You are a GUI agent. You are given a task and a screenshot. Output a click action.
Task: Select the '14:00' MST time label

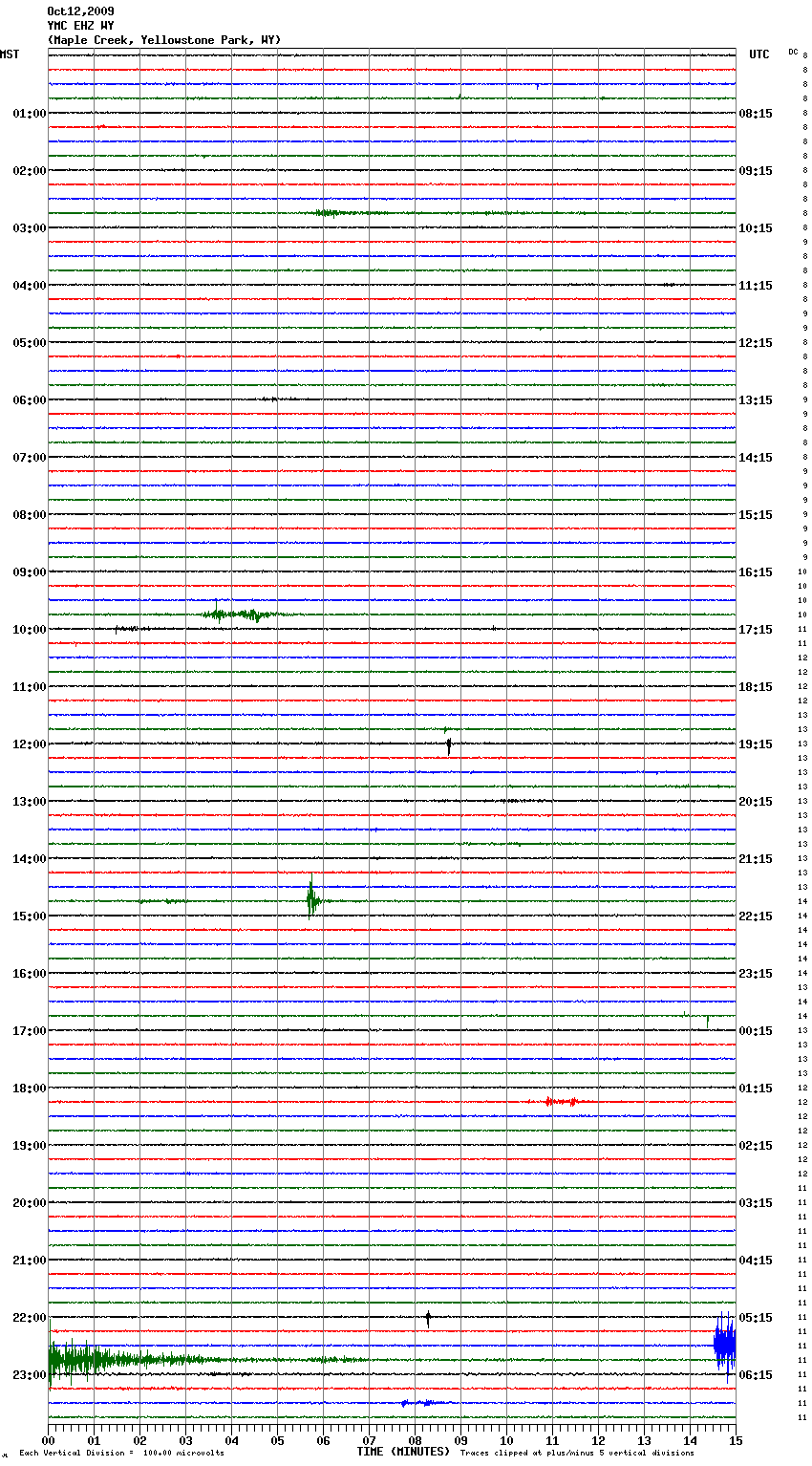click(x=30, y=859)
